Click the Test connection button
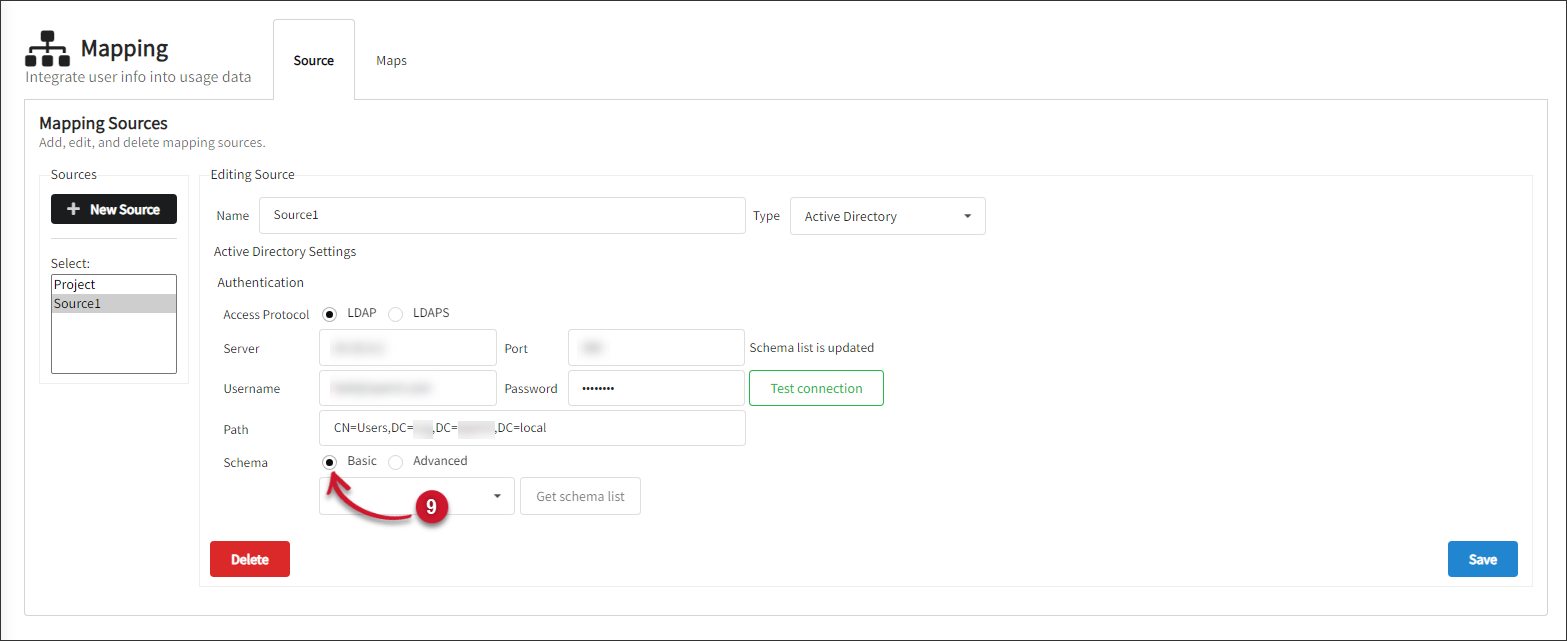 coord(816,388)
